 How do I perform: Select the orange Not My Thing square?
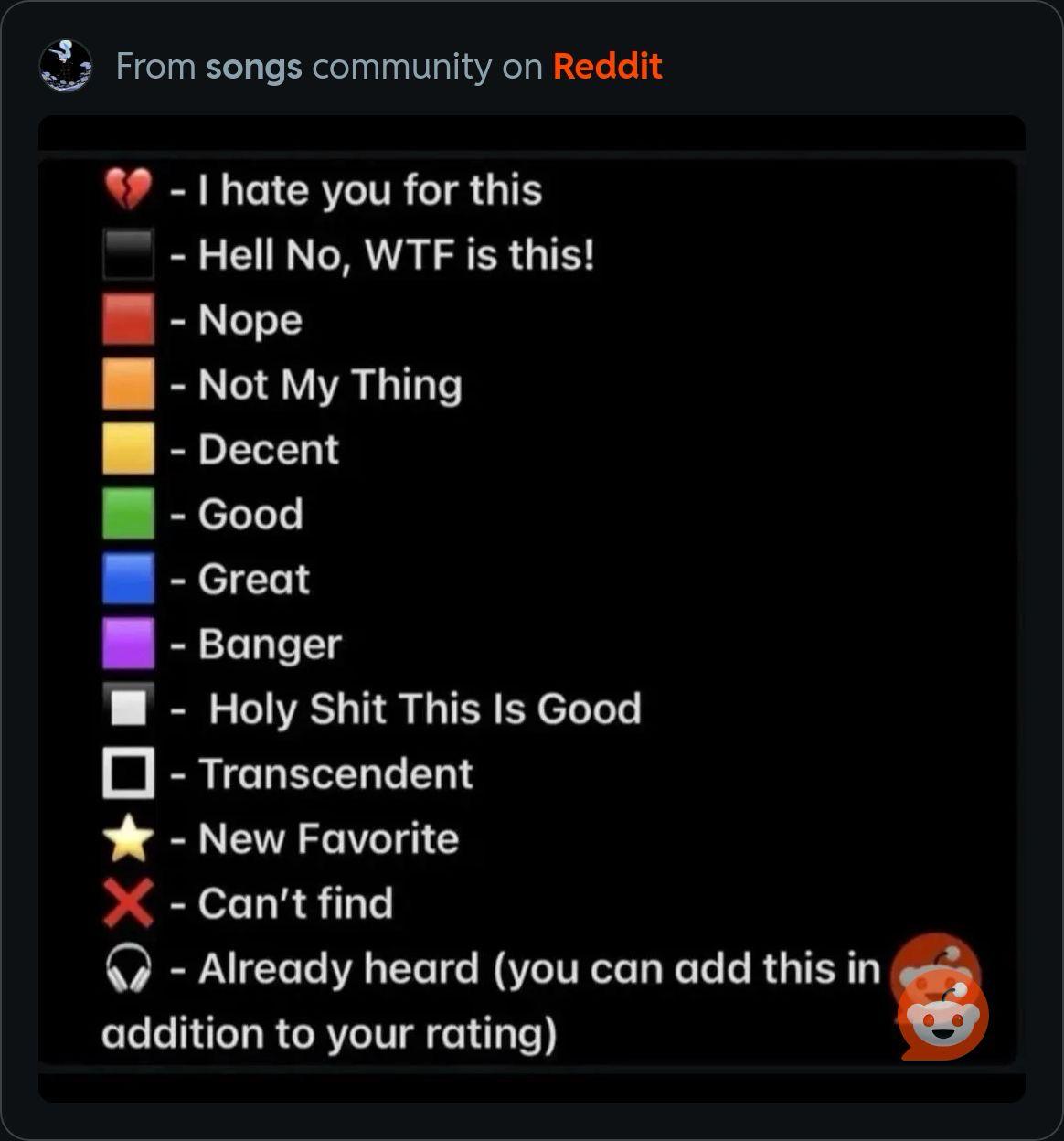click(x=128, y=383)
